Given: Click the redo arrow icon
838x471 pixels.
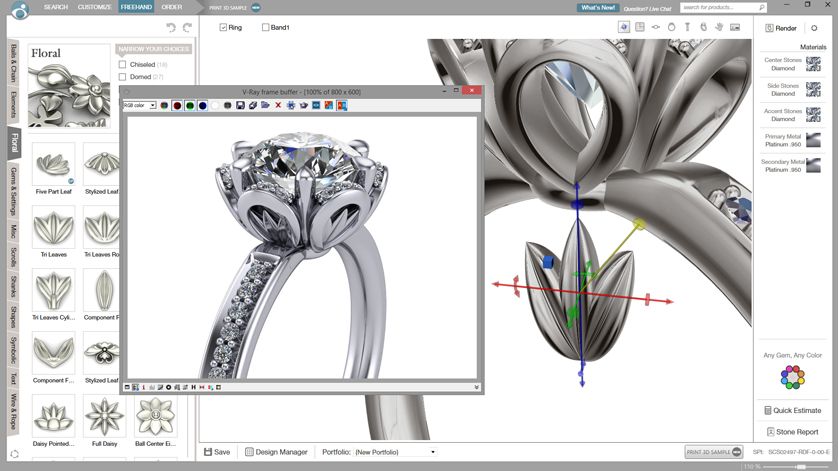Looking at the screenshot, I should click(186, 28).
